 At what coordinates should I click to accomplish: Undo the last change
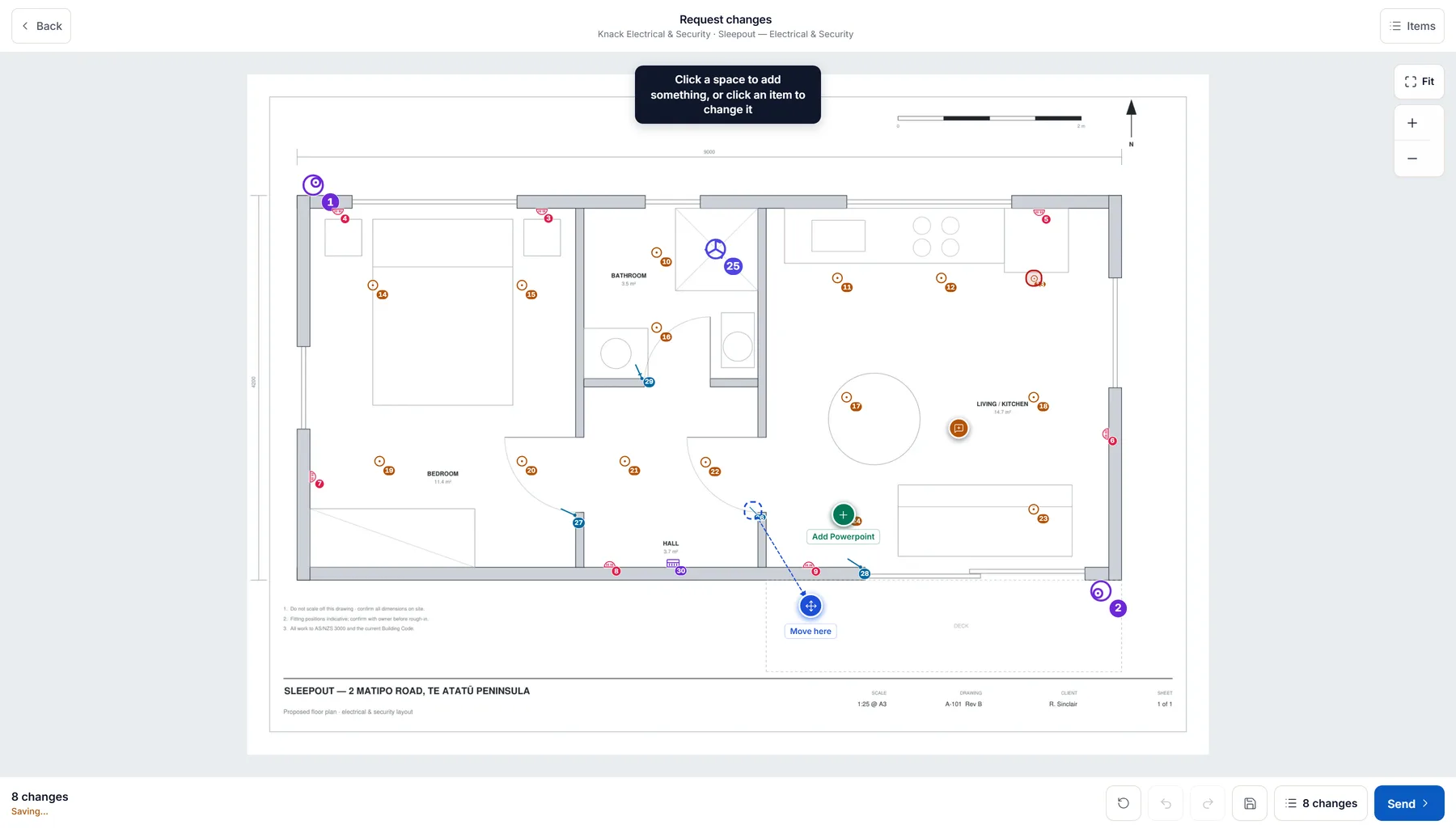click(1166, 803)
